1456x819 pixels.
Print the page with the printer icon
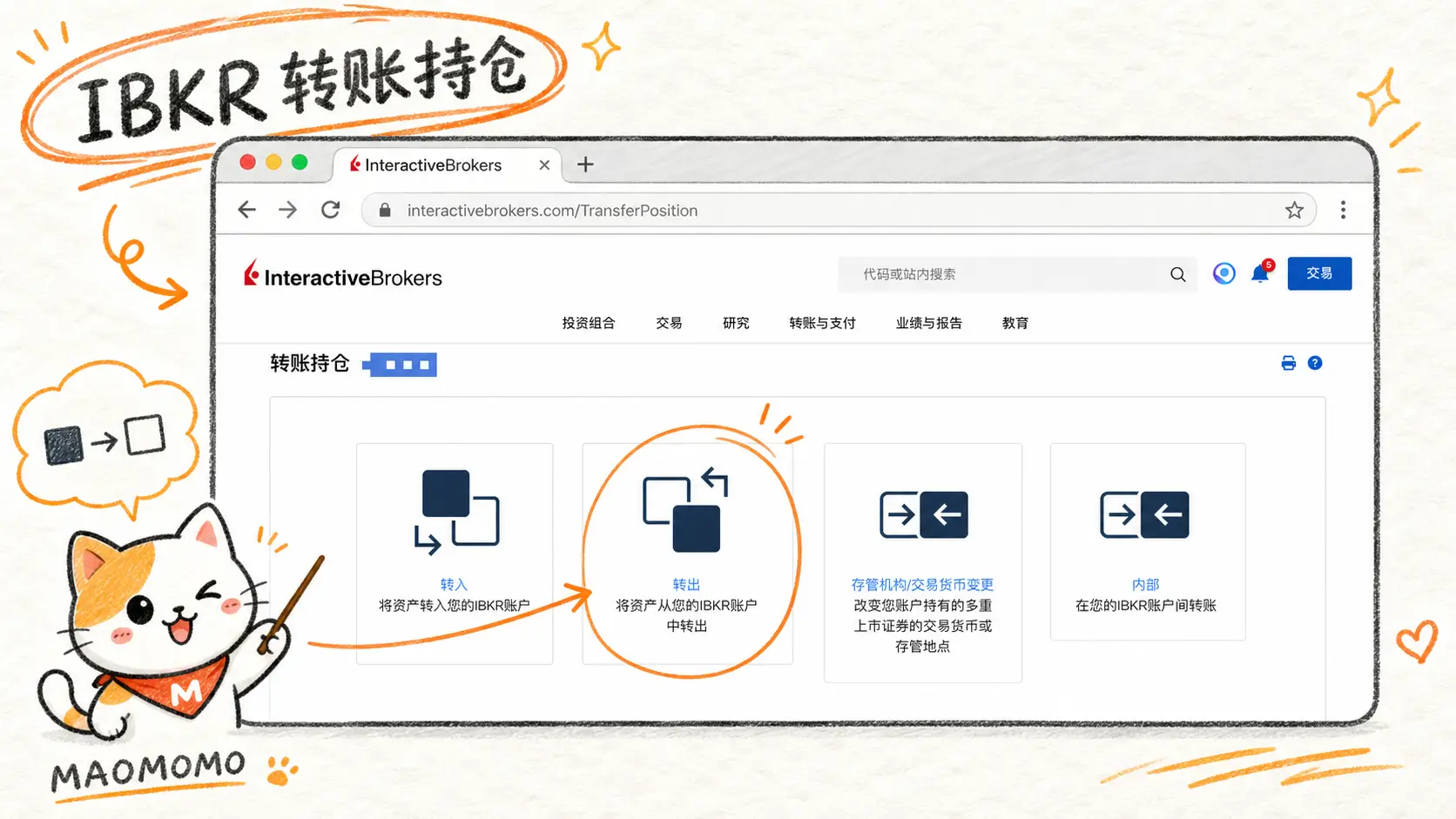tap(1289, 363)
